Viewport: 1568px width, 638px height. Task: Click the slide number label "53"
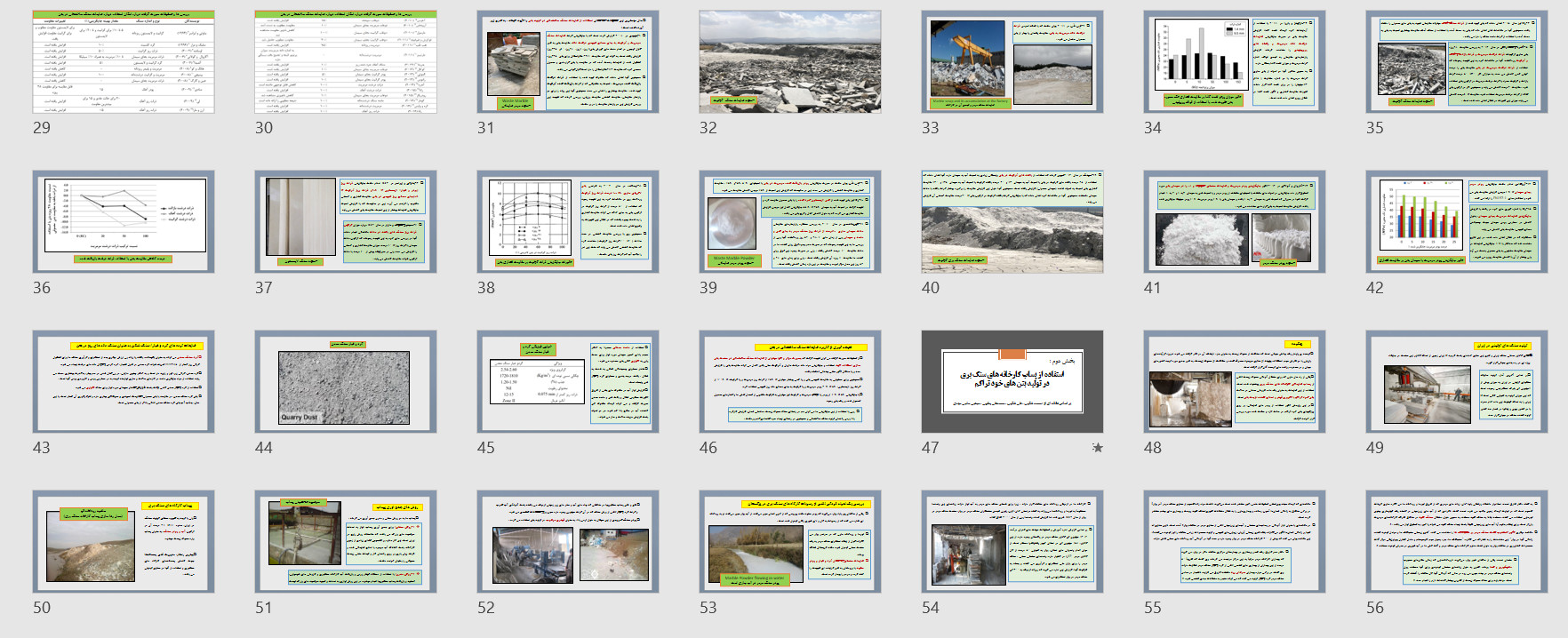[708, 608]
